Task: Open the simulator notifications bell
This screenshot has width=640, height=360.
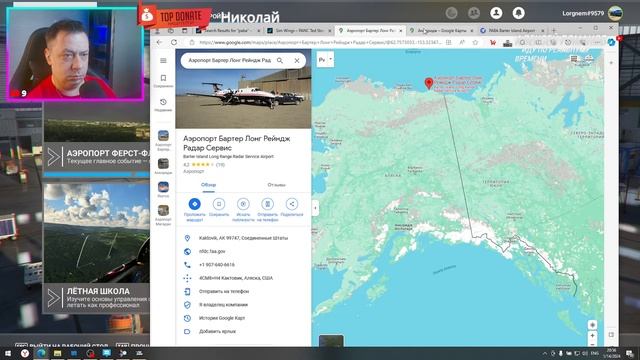Action: click(x=518, y=13)
